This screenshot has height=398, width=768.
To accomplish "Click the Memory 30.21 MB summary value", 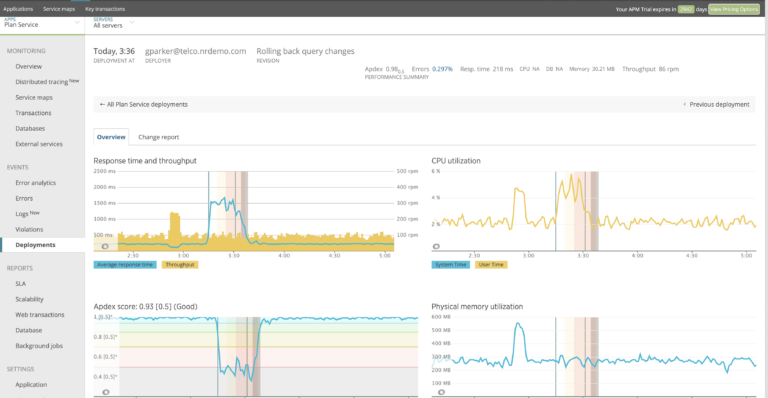I will 592,69.
